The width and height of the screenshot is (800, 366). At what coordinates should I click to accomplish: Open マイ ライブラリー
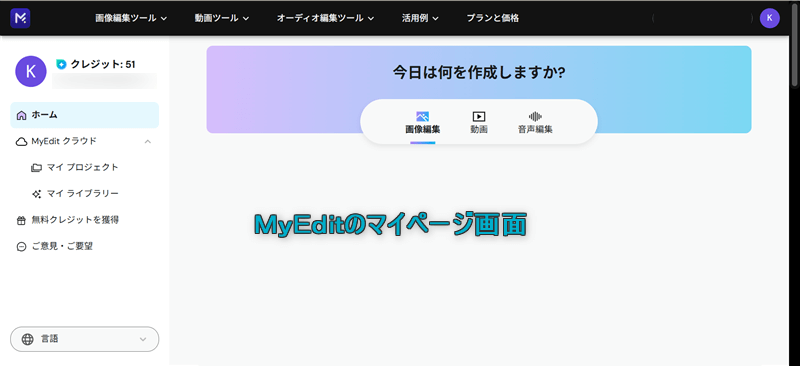coord(82,194)
